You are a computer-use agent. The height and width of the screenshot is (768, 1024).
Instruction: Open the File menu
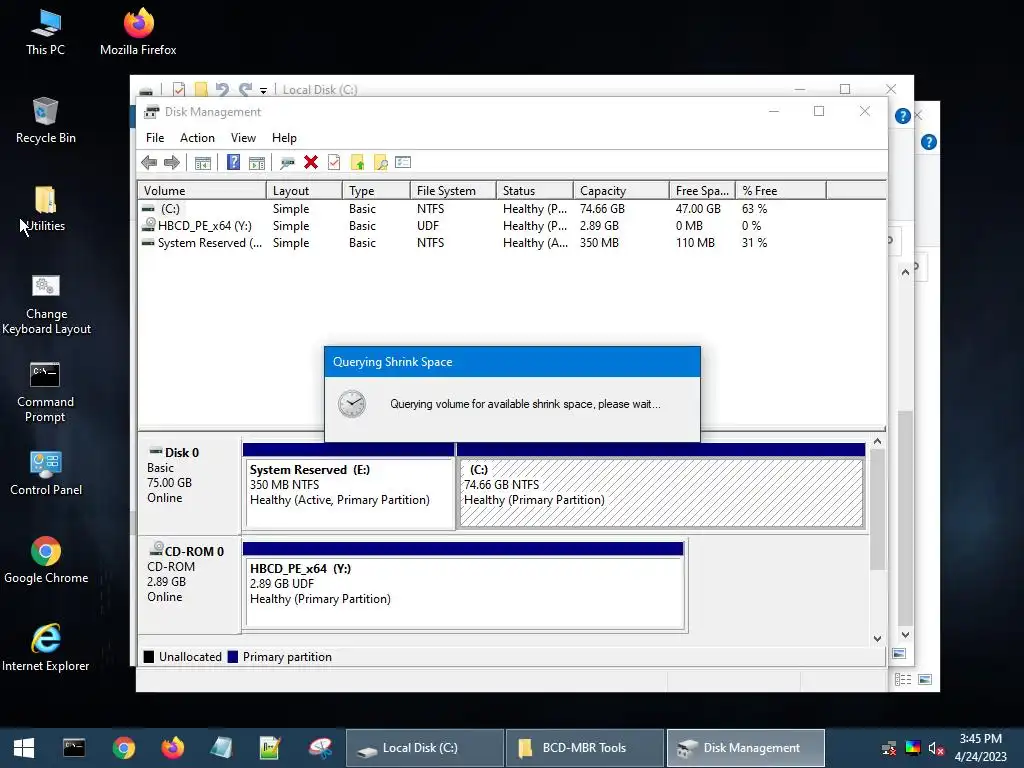coord(155,138)
